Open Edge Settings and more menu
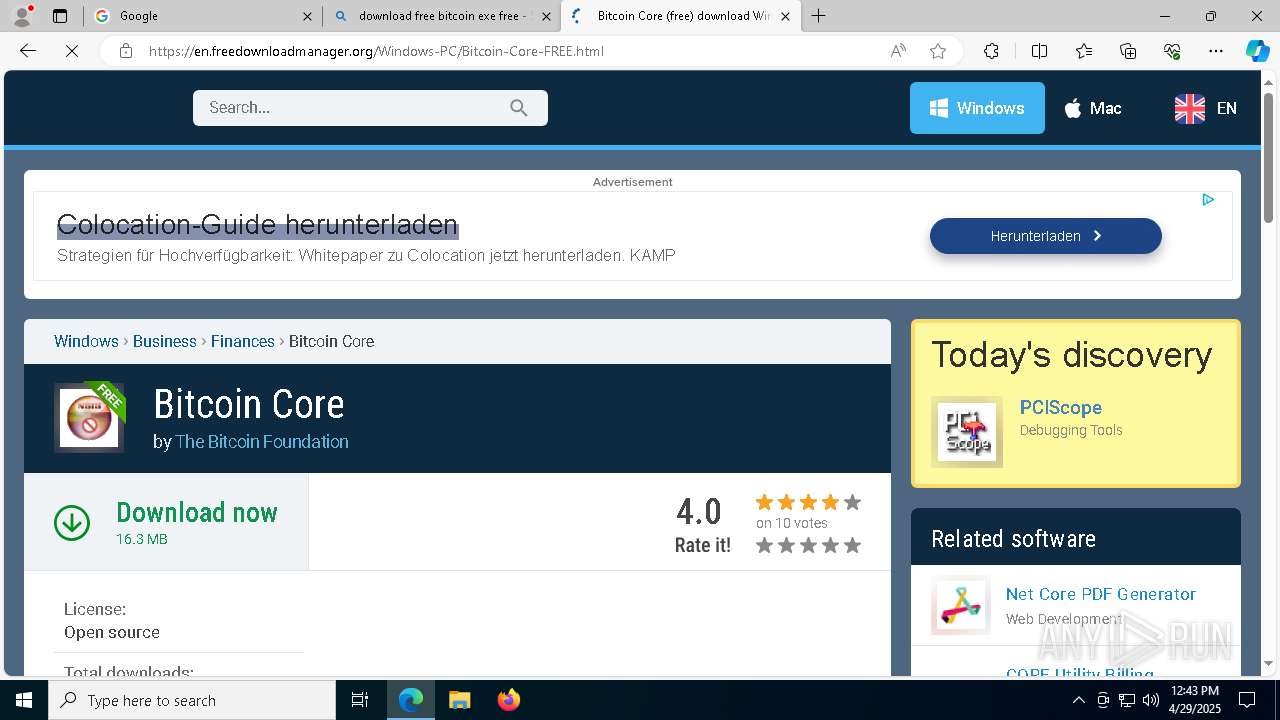This screenshot has height=720, width=1280. 1216,51
